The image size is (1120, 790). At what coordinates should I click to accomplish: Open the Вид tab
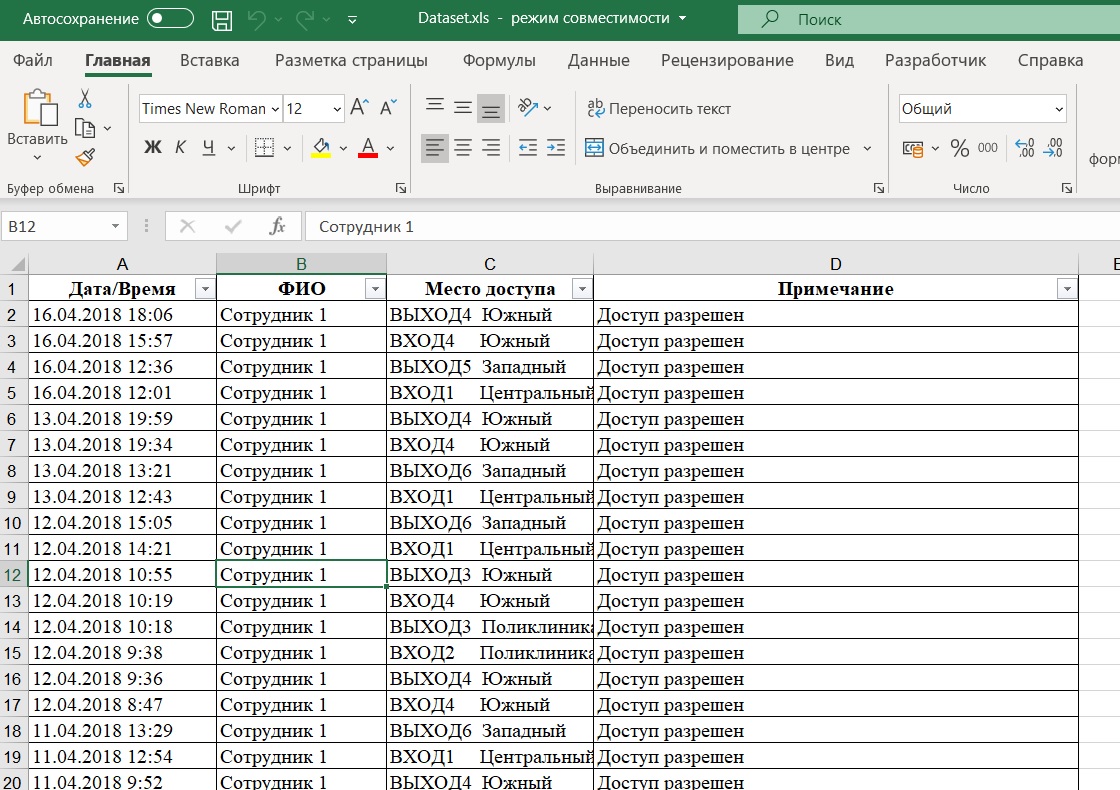coord(839,61)
